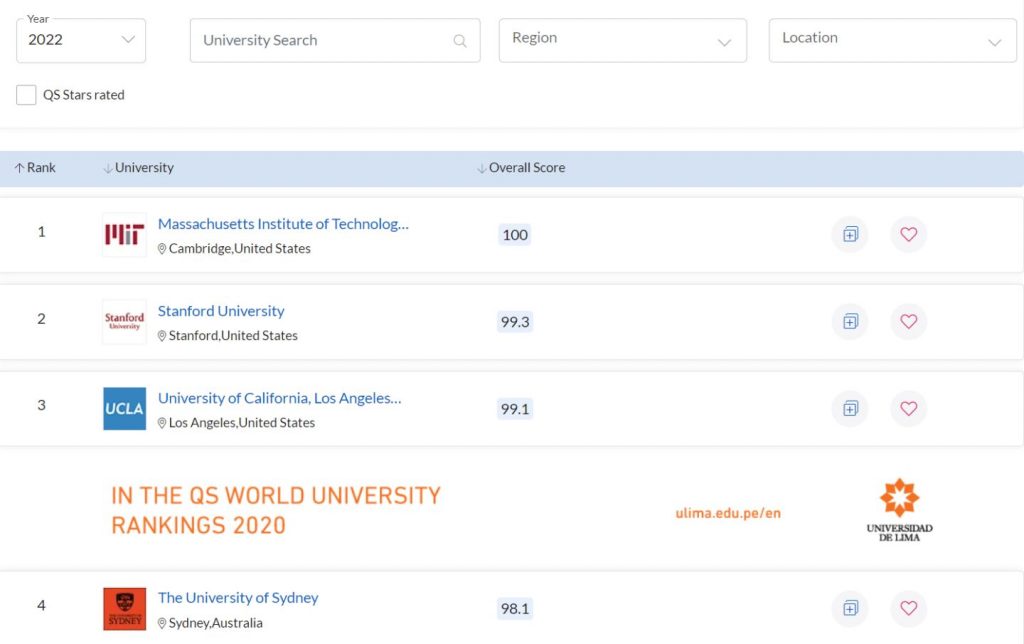The width and height of the screenshot is (1024, 644).
Task: Open the Year 2022 dropdown
Action: tap(81, 40)
